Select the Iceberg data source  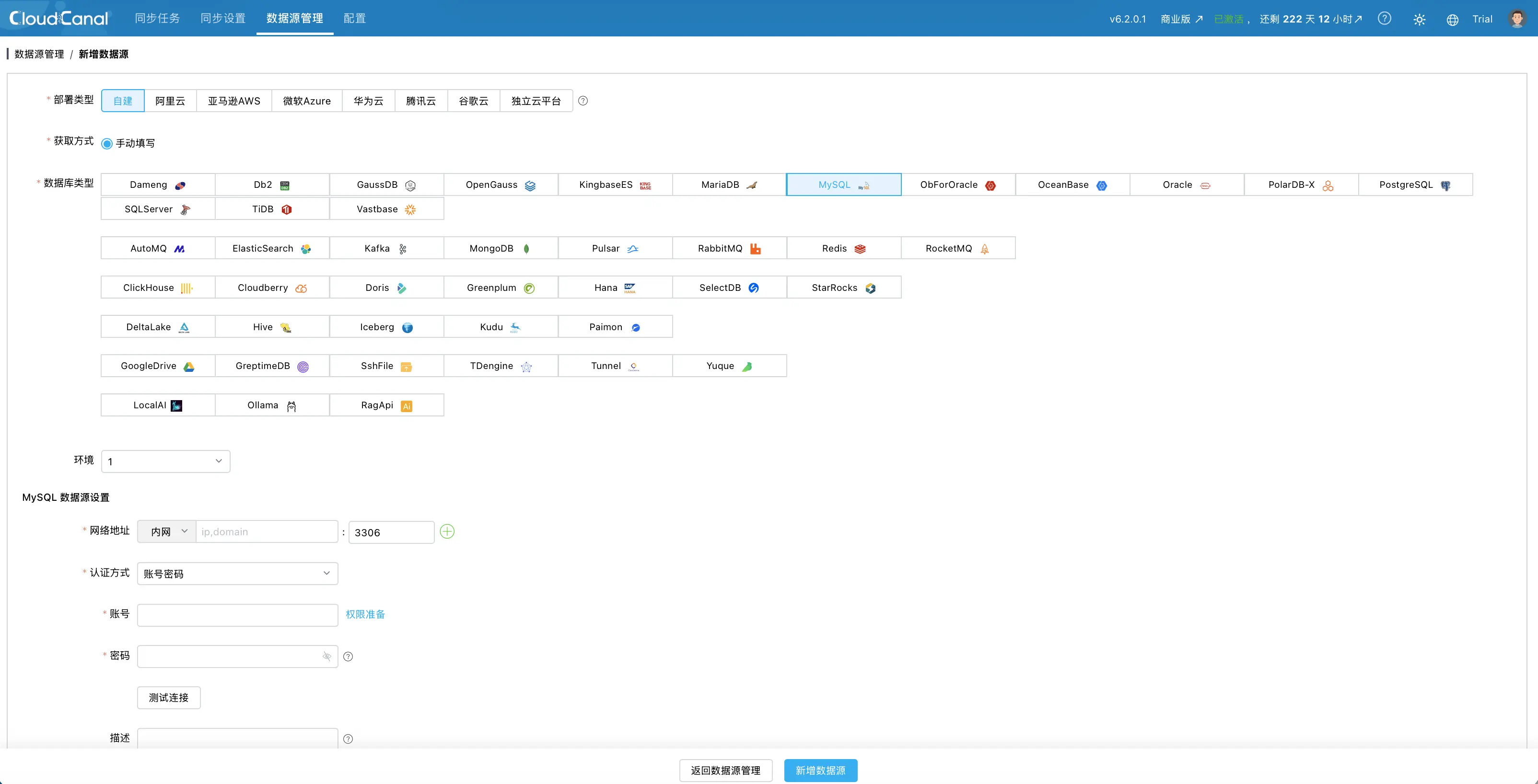pyautogui.click(x=386, y=327)
